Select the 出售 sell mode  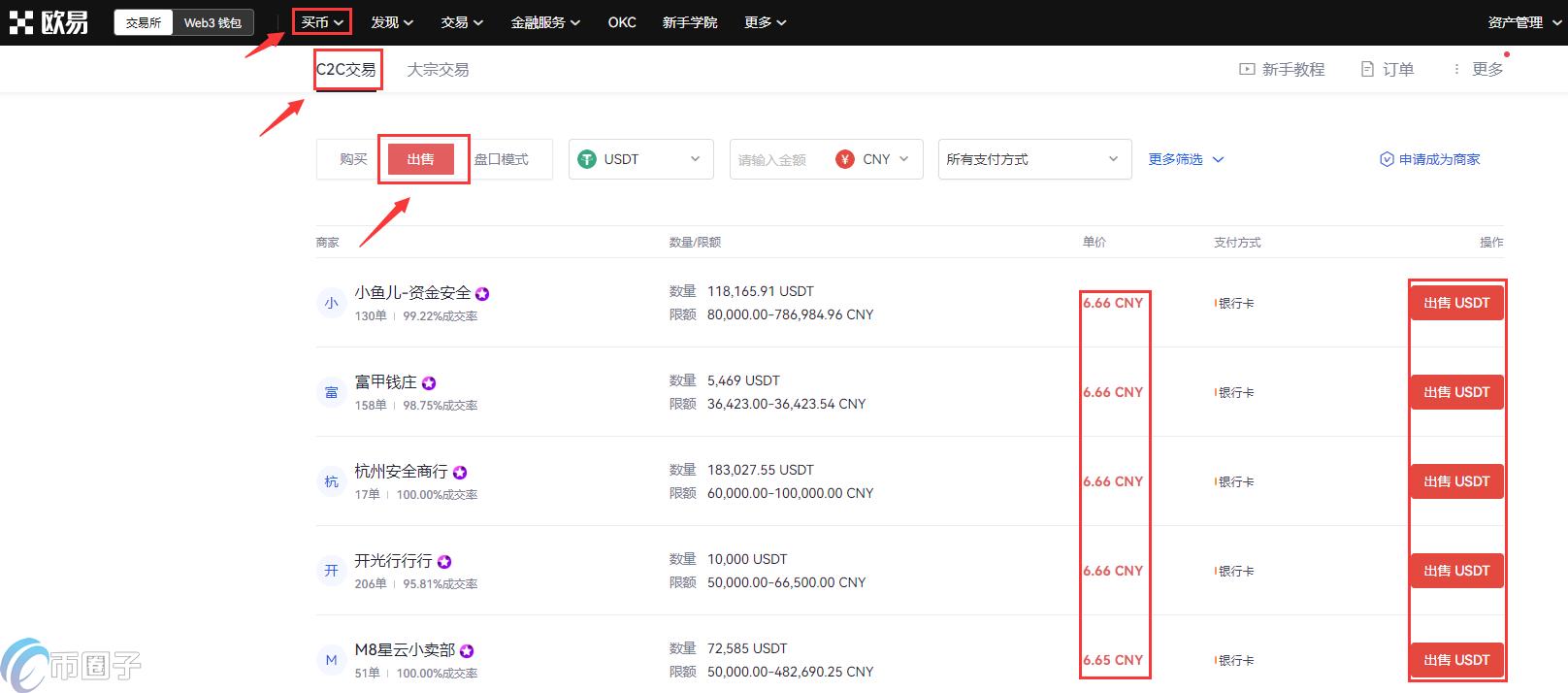click(x=420, y=159)
